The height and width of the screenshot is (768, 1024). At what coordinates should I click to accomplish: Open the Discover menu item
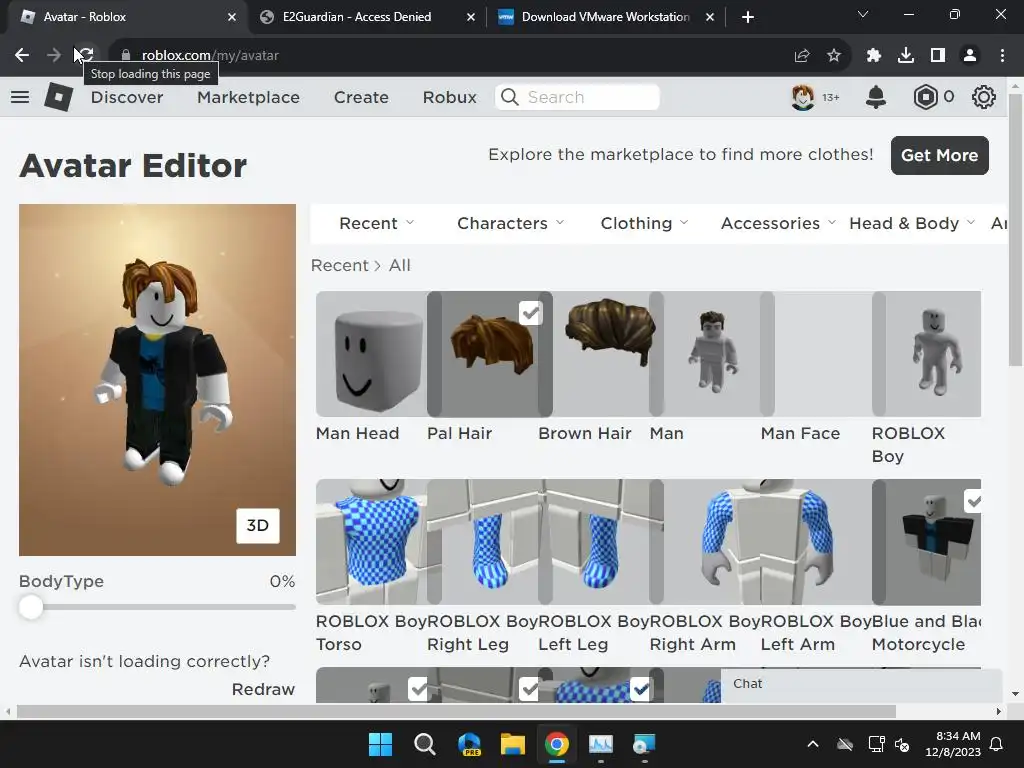[x=127, y=97]
